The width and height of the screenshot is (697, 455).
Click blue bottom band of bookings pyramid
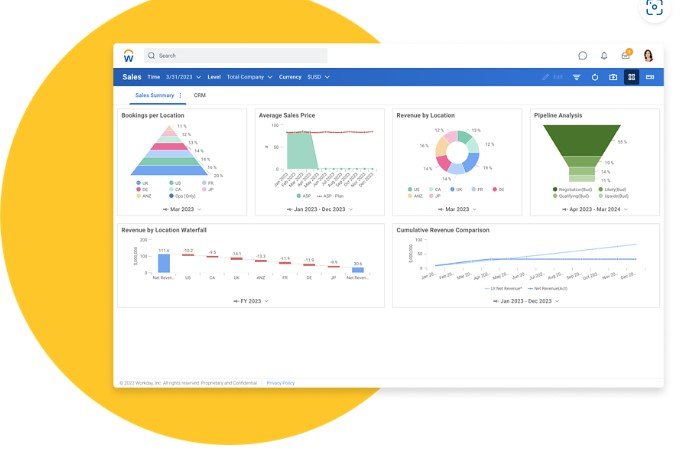pyautogui.click(x=169, y=170)
